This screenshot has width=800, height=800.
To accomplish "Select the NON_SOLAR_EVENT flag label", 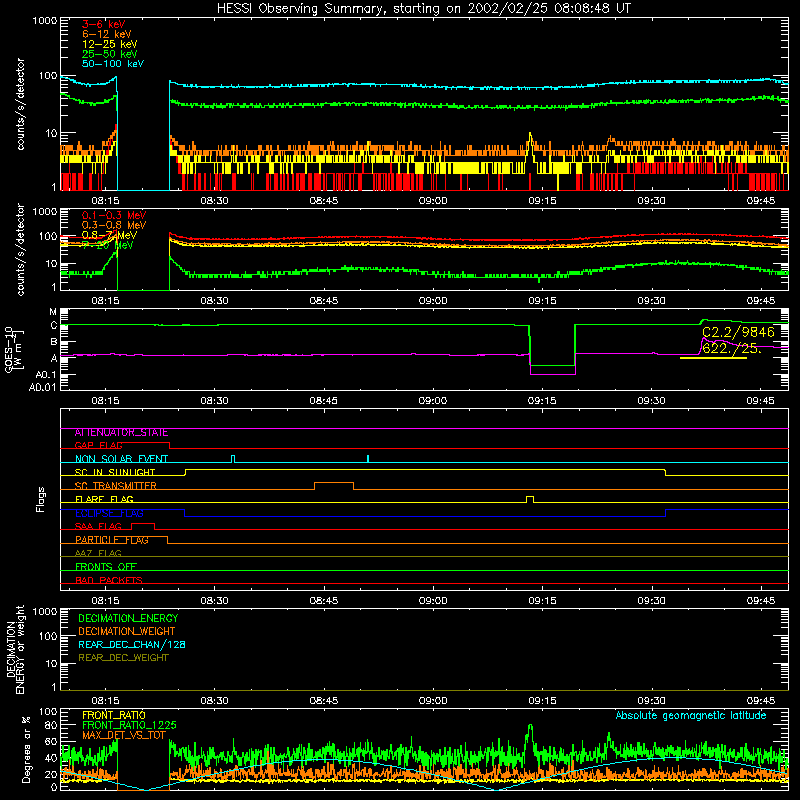I will pos(121,459).
